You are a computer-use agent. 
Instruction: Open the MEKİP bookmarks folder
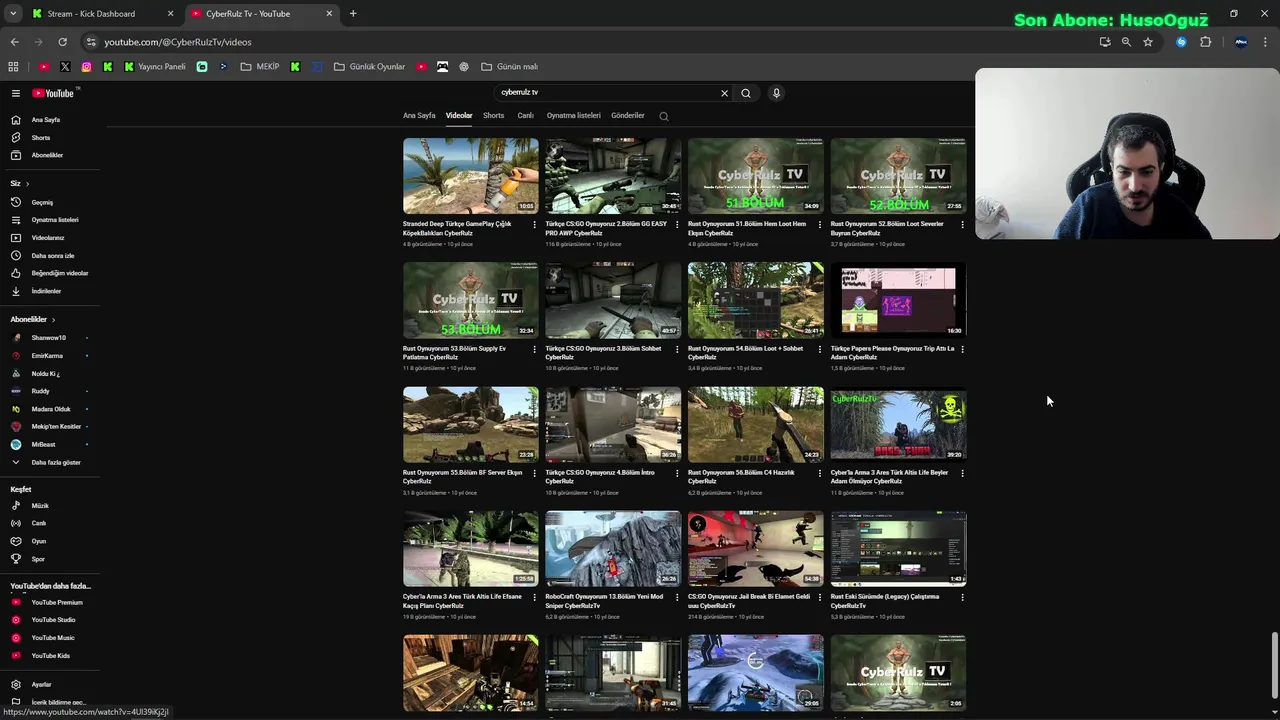click(x=260, y=67)
